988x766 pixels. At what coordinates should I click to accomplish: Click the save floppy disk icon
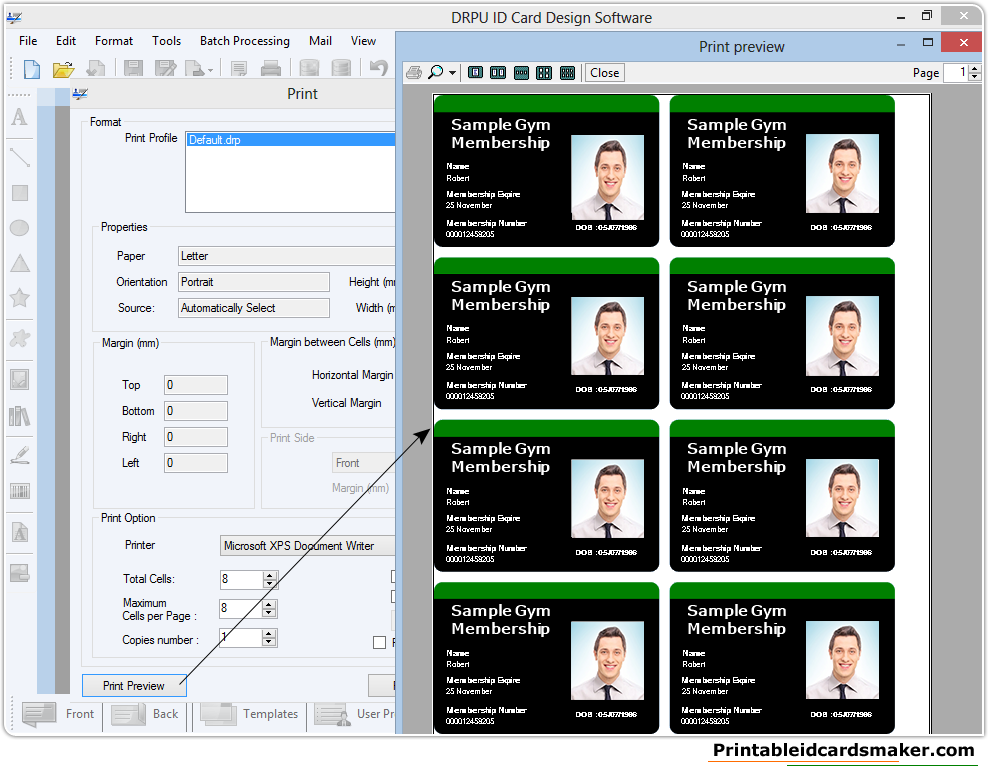point(133,69)
